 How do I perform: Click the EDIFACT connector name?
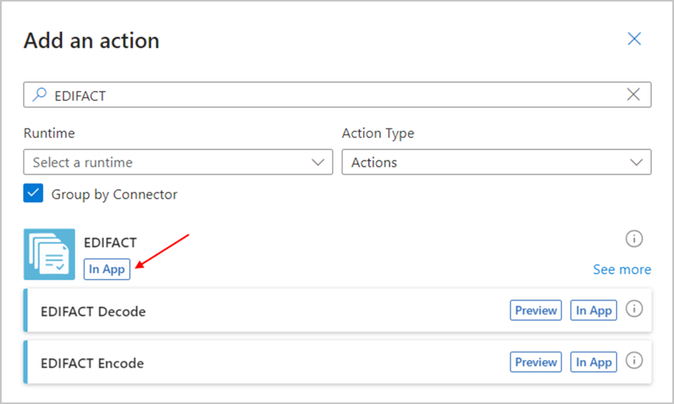pos(110,243)
